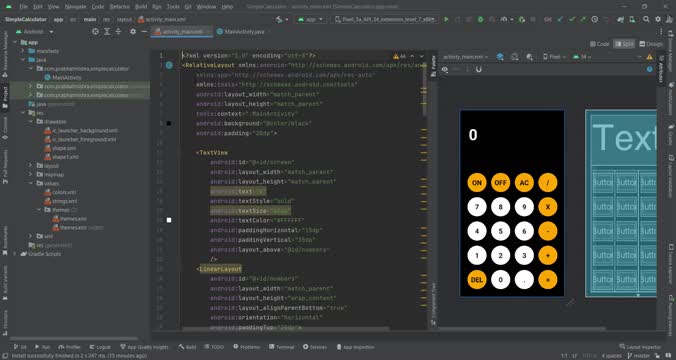Open the Navigate menu

(x=75, y=7)
